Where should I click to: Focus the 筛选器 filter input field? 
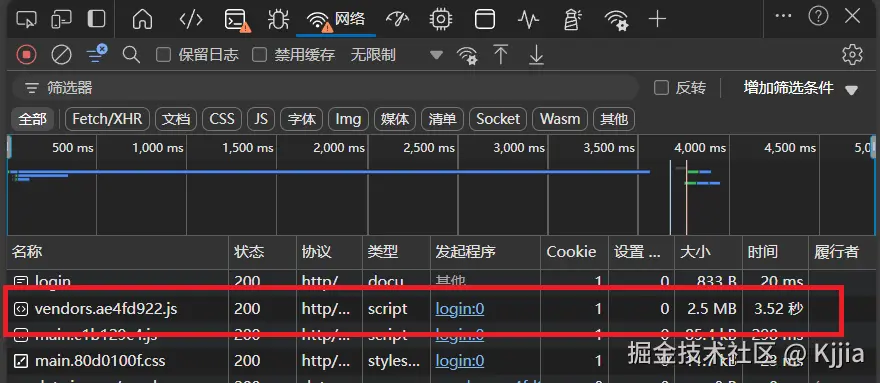326,88
